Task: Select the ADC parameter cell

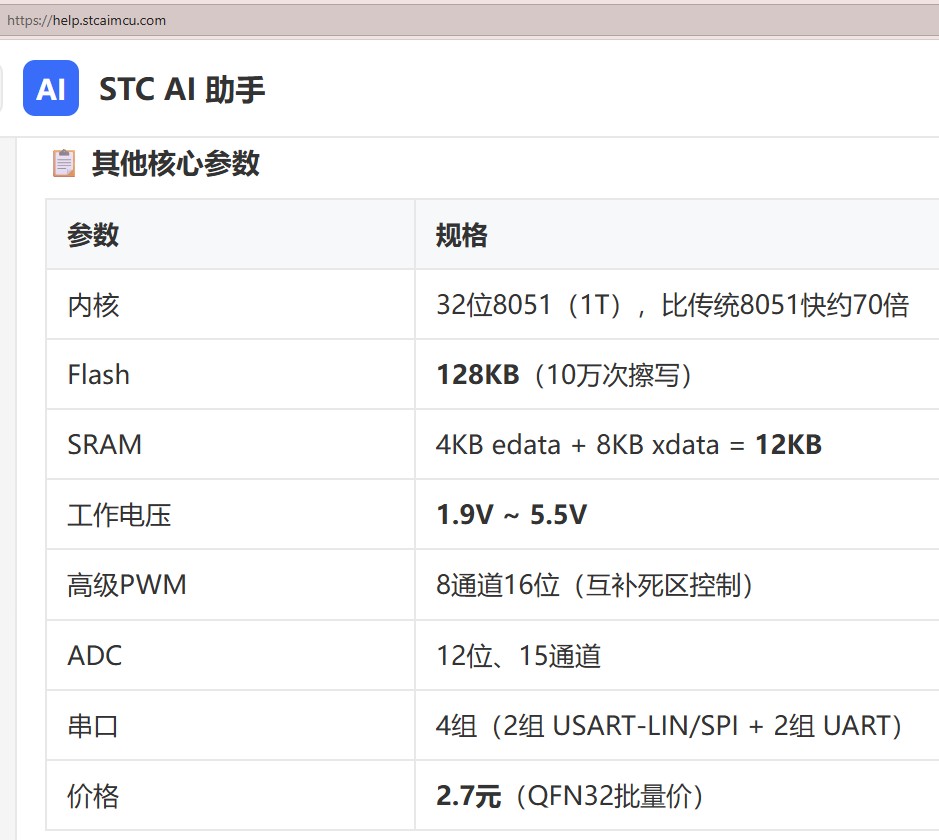Action: point(231,655)
